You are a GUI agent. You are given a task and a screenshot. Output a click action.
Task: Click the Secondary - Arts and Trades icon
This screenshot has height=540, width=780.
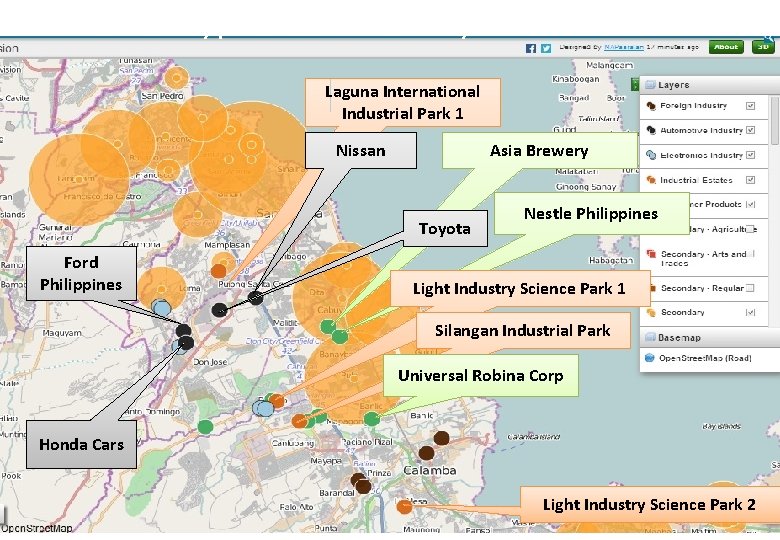(x=651, y=254)
